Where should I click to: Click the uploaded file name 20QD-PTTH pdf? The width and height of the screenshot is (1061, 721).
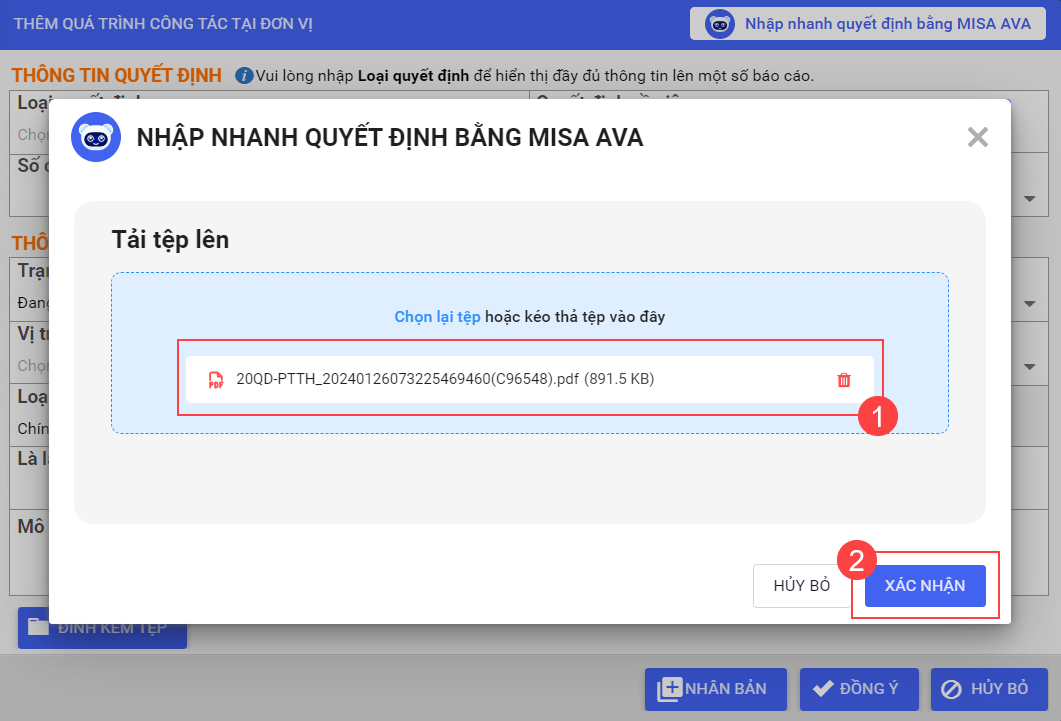(x=445, y=379)
